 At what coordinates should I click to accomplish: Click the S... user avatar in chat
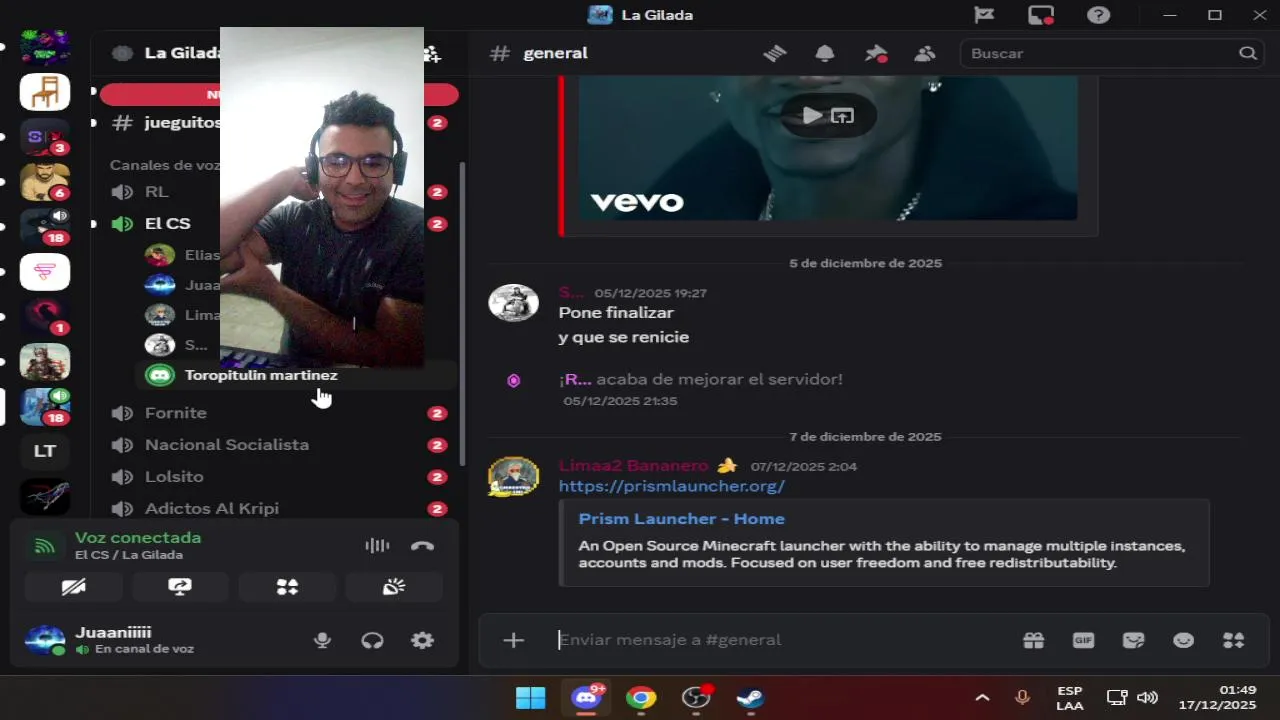coord(513,302)
